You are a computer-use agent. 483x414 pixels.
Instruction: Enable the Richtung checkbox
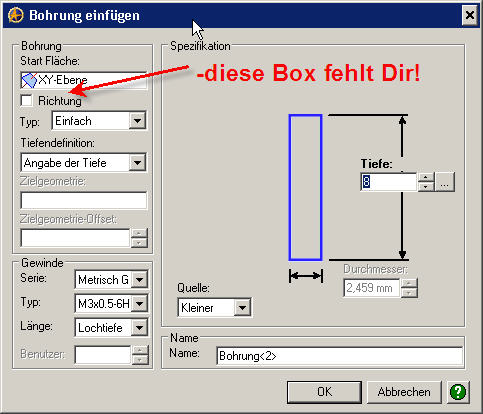26,100
